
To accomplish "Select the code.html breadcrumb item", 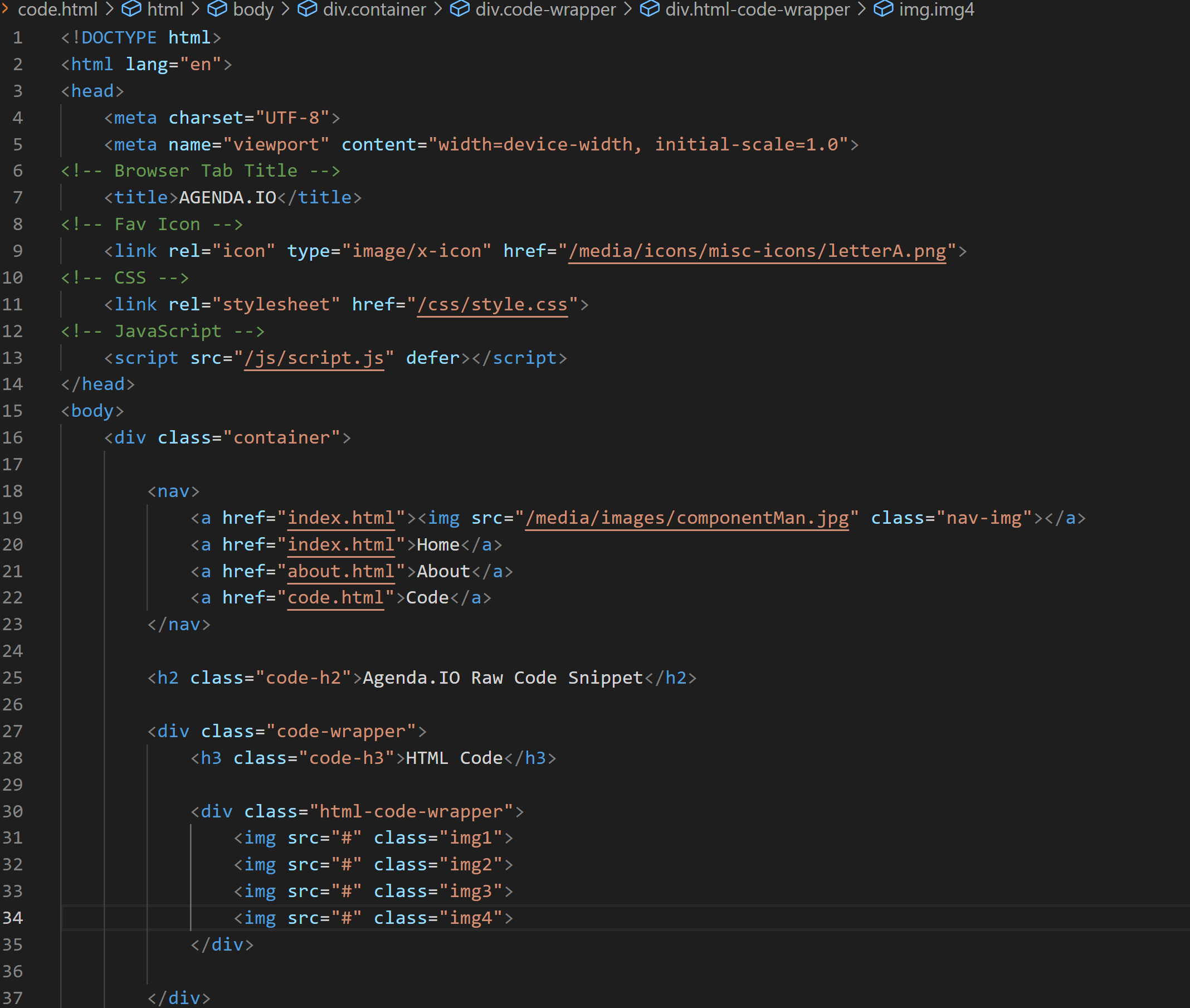I will pos(58,8).
